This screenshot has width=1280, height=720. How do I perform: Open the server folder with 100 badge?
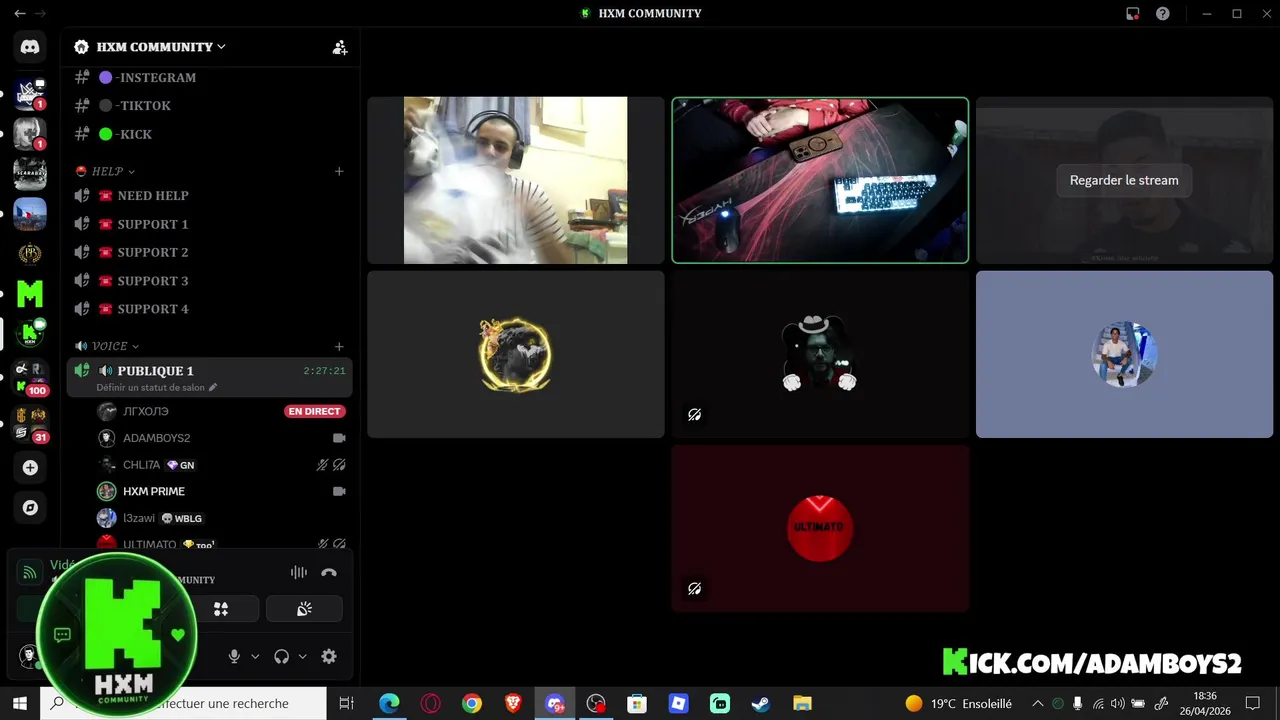pyautogui.click(x=30, y=378)
